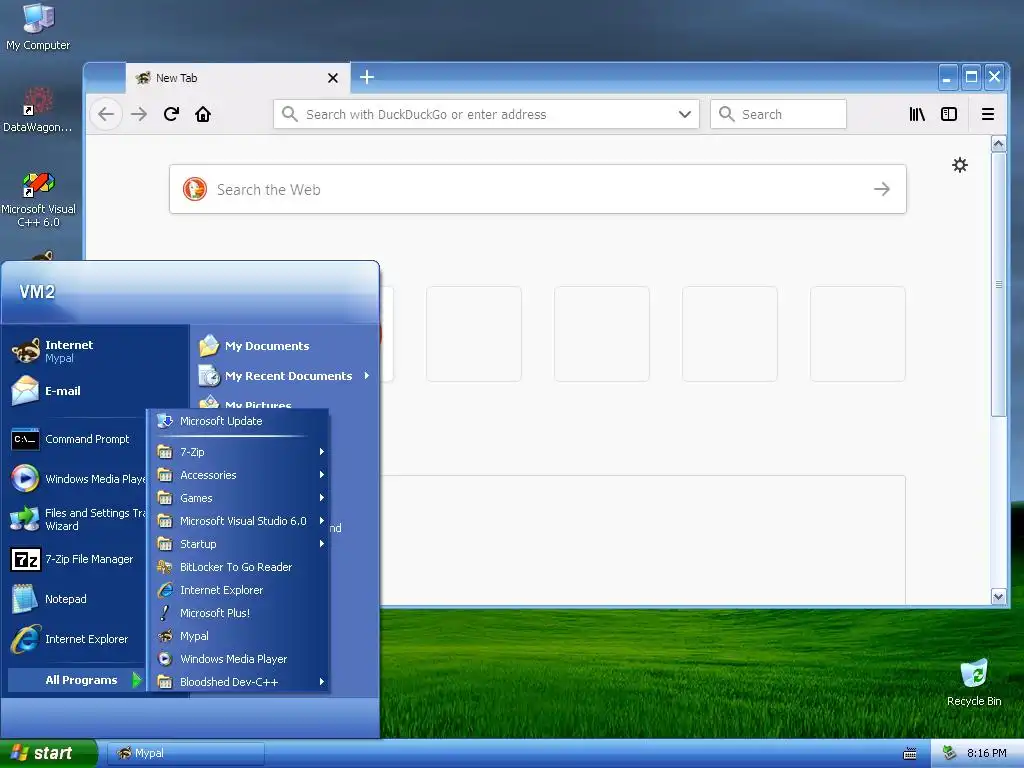Open My Computer desktop icon
Viewport: 1024px width, 768px height.
(38, 27)
